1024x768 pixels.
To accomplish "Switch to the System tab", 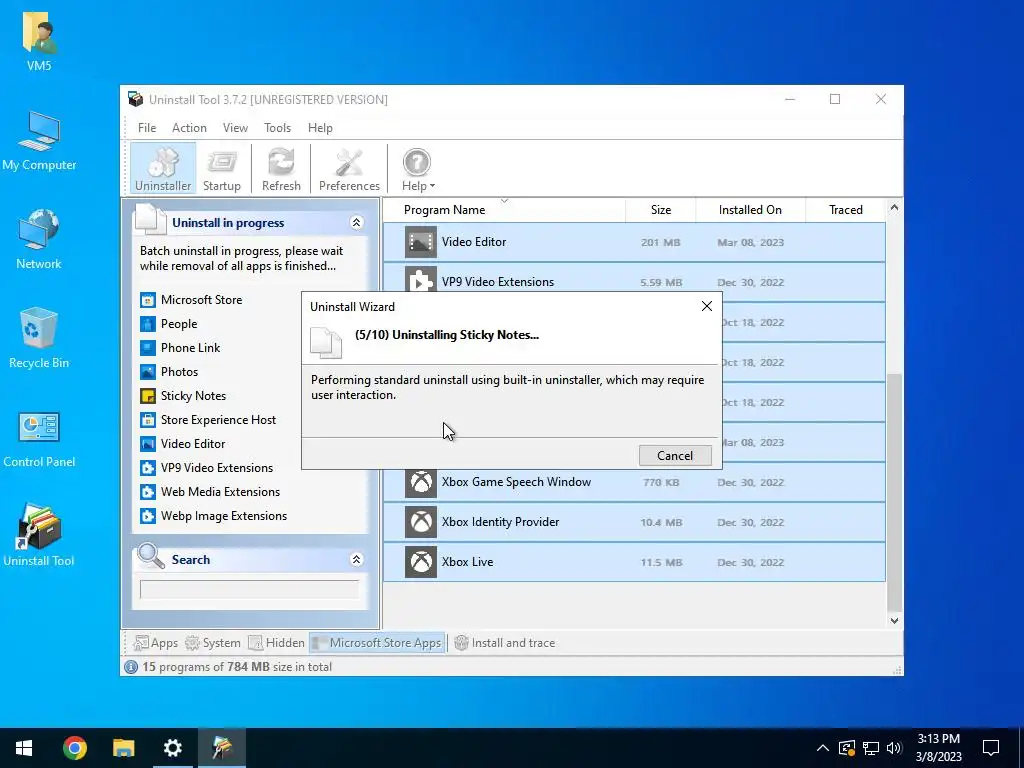I will [213, 643].
